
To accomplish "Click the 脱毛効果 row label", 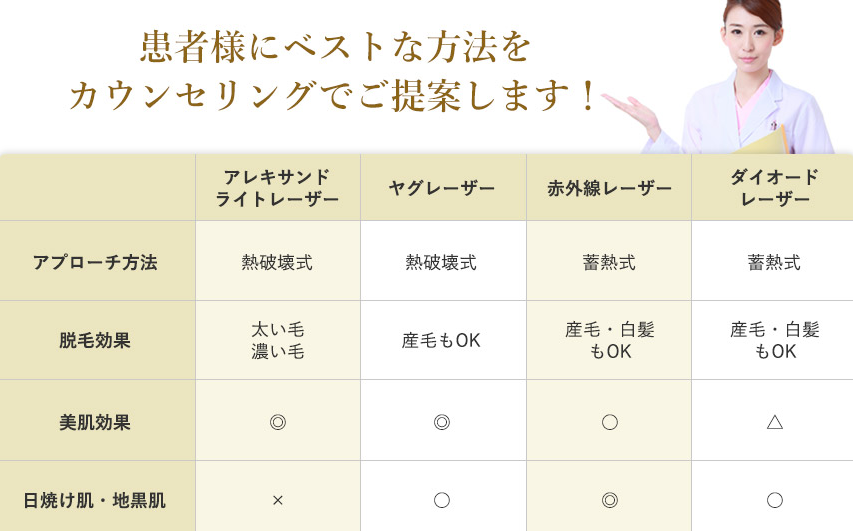I will coord(95,340).
